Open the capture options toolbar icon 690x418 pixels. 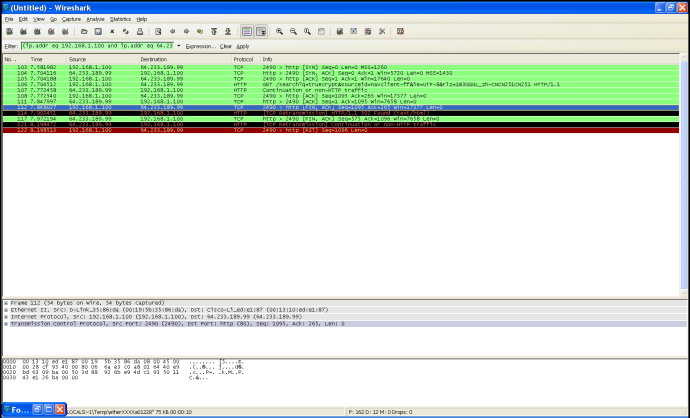(x=23, y=32)
